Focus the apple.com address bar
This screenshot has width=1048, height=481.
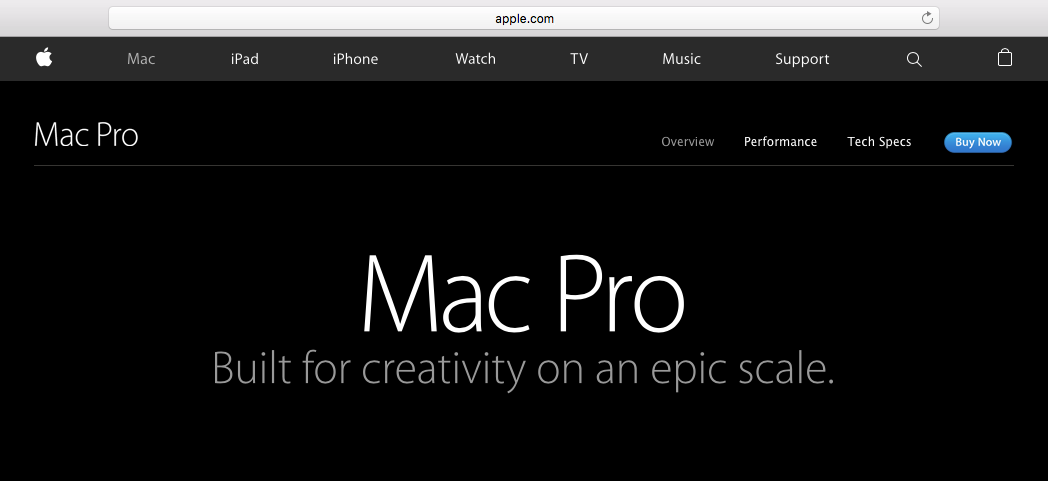(524, 19)
